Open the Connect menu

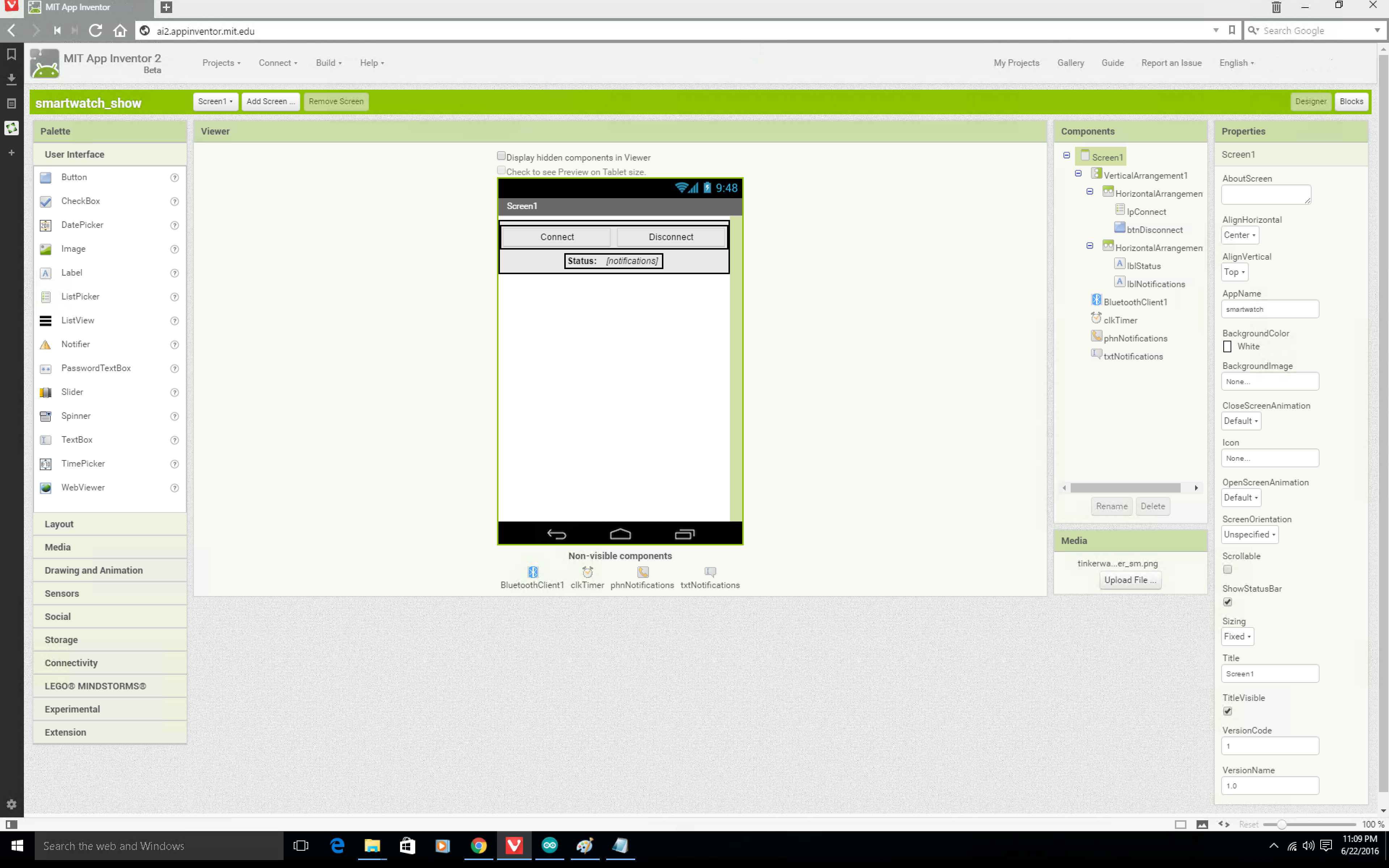click(278, 63)
